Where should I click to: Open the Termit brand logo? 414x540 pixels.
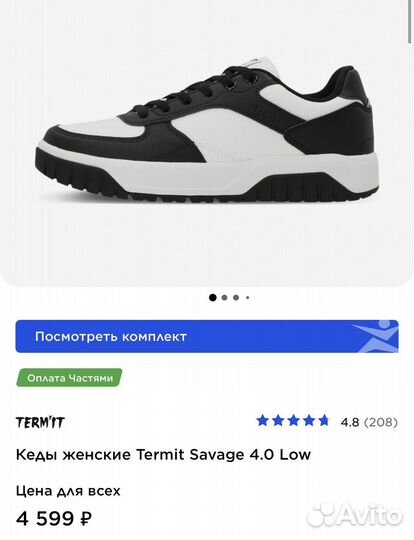[40, 422]
